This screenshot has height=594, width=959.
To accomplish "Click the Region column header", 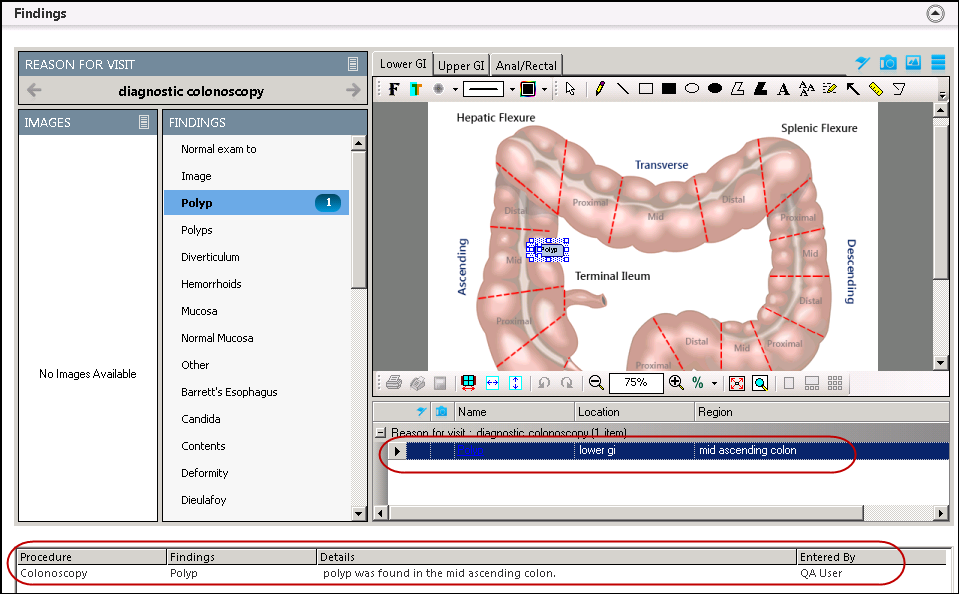I will pyautogui.click(x=822, y=412).
